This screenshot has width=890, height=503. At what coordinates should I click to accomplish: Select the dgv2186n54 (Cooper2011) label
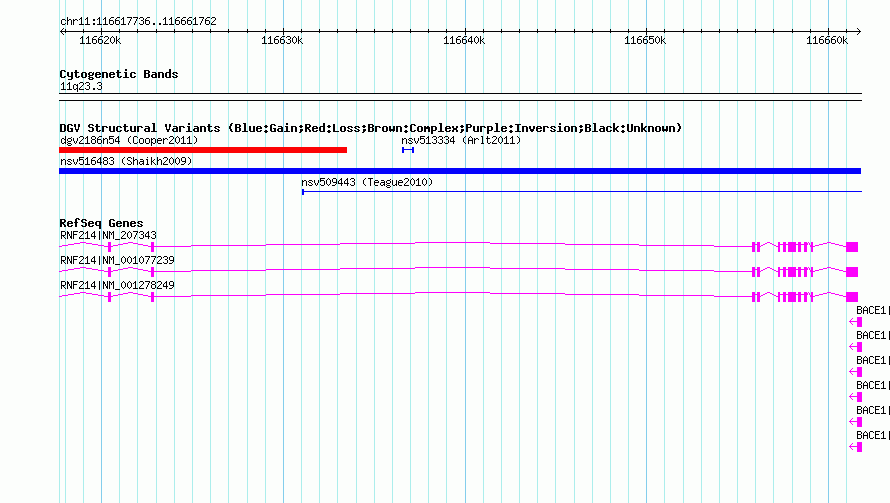129,140
